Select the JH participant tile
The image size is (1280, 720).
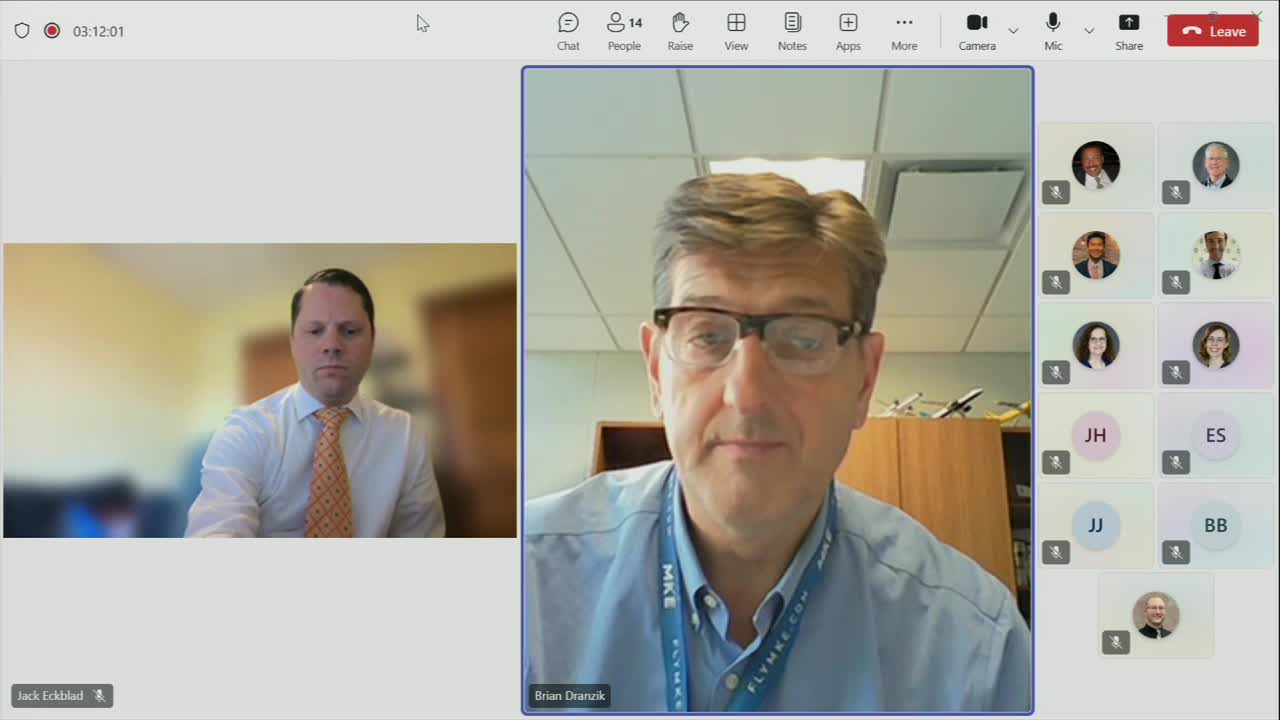[x=1096, y=435]
